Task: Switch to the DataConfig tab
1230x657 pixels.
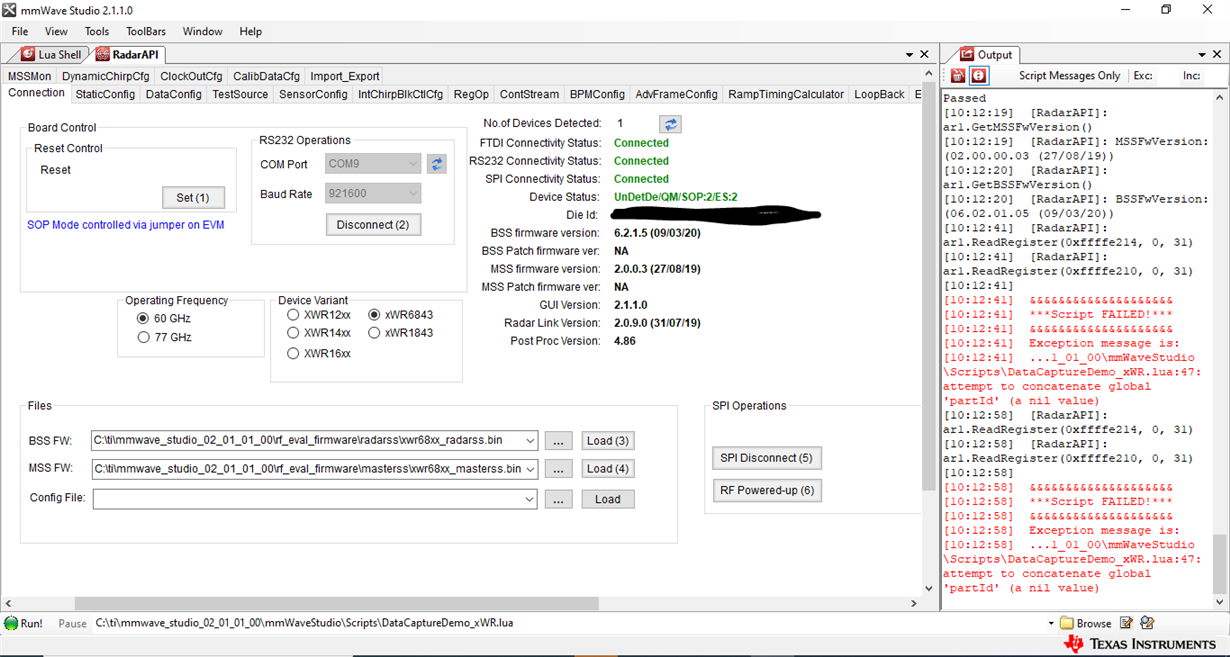Action: 173,94
